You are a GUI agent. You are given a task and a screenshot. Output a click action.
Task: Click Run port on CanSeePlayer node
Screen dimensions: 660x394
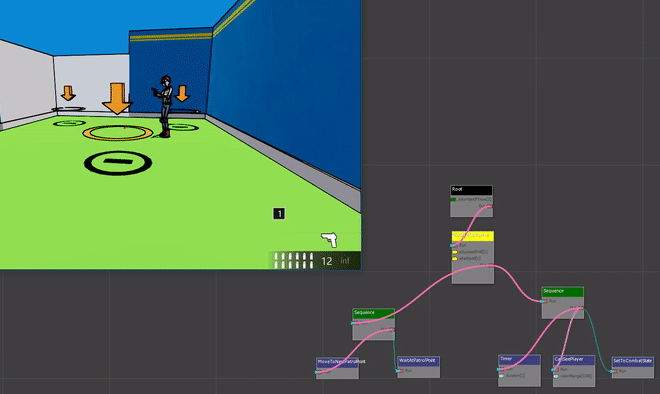[x=555, y=370]
